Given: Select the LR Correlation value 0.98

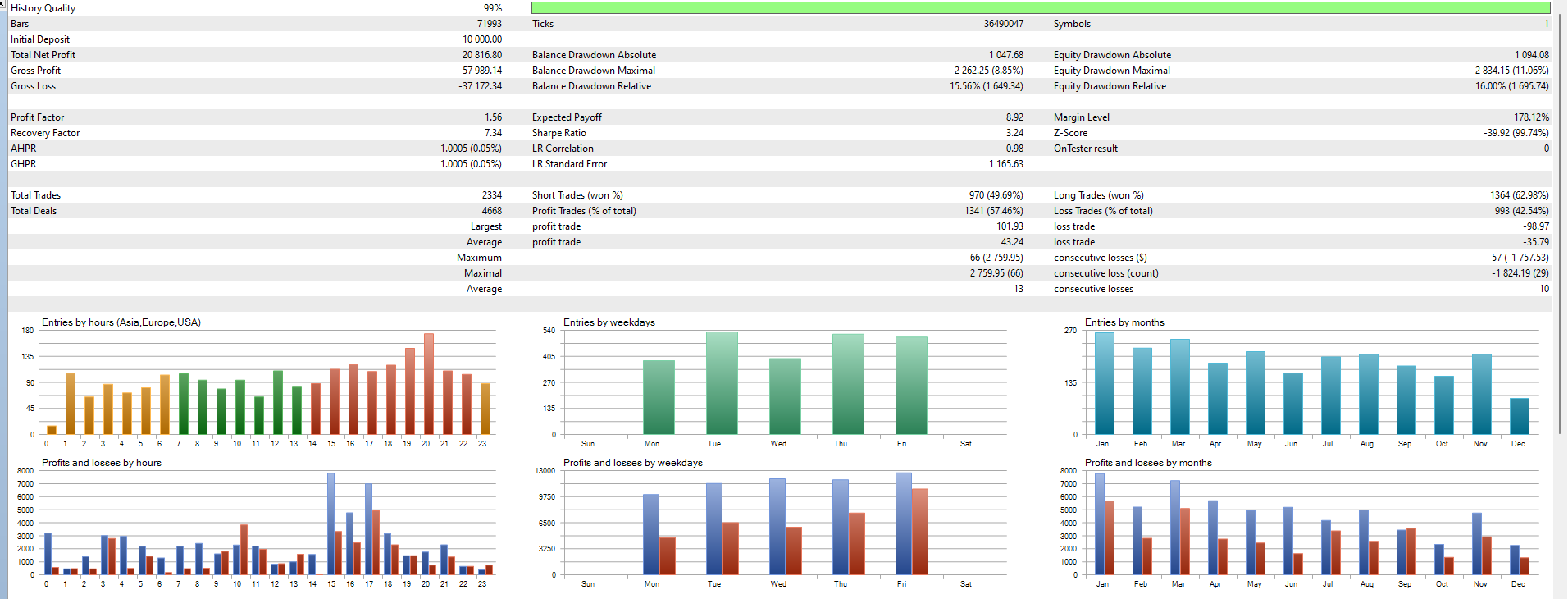Looking at the screenshot, I should coord(1014,149).
